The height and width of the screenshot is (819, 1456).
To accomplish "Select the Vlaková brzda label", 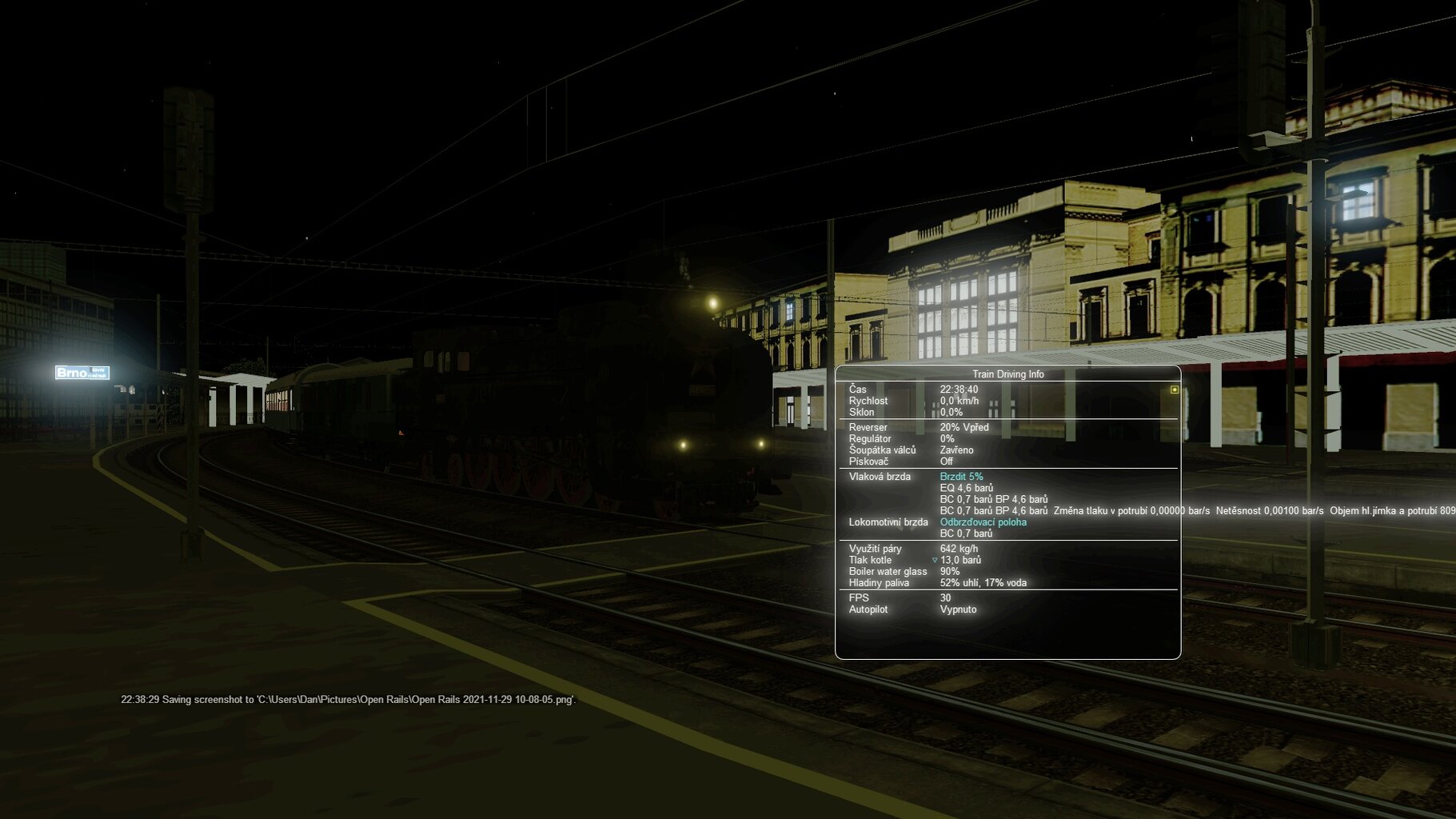I will pyautogui.click(x=880, y=477).
